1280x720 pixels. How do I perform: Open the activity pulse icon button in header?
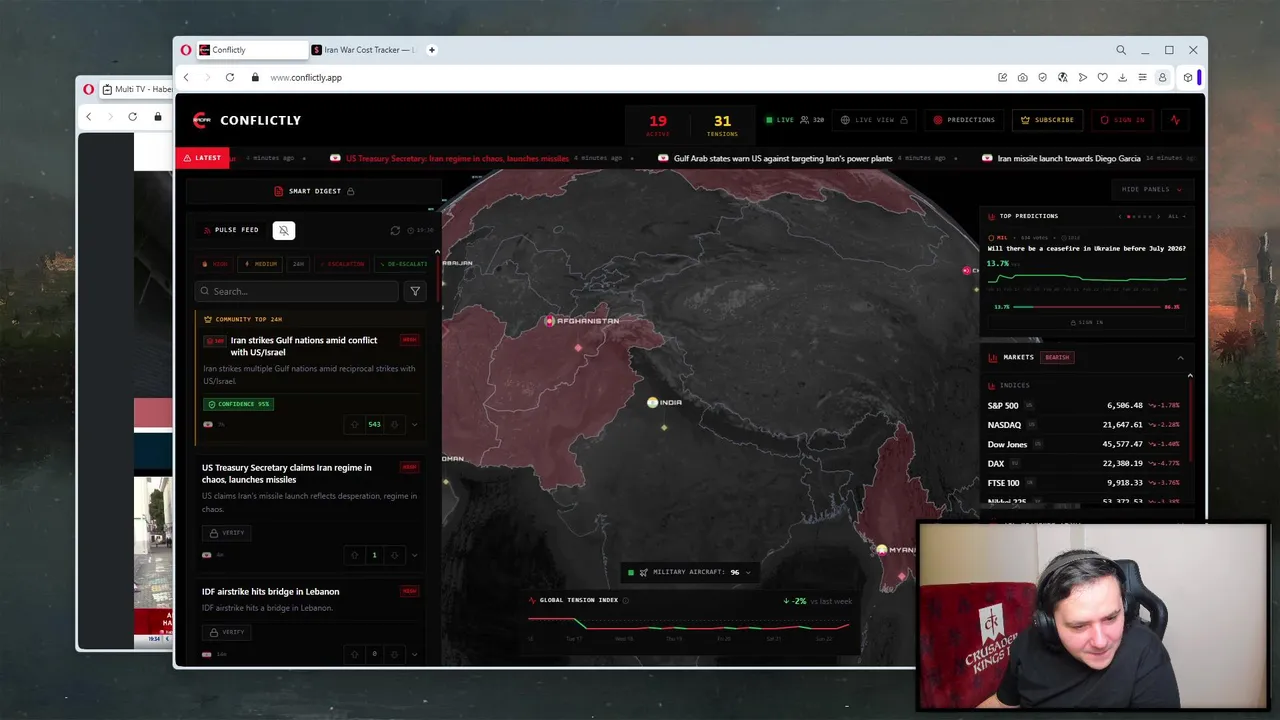click(x=1175, y=120)
